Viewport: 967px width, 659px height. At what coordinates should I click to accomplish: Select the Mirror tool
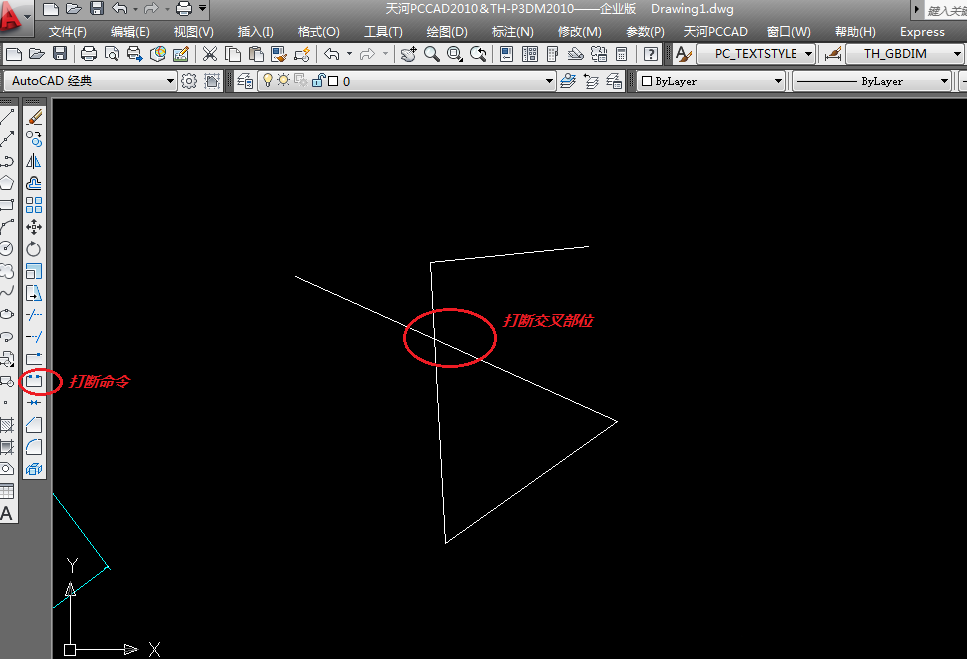coord(34,161)
